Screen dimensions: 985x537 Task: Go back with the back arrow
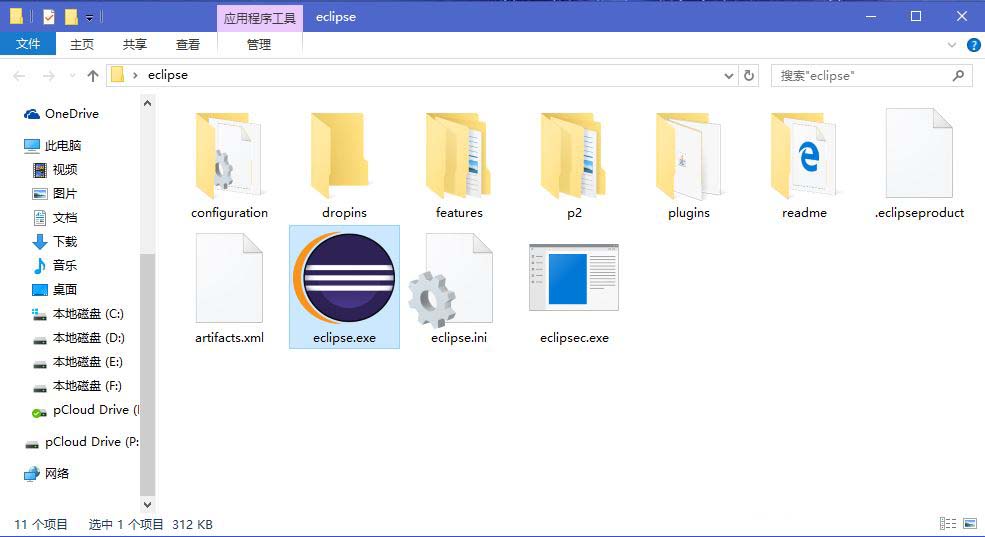click(x=19, y=76)
